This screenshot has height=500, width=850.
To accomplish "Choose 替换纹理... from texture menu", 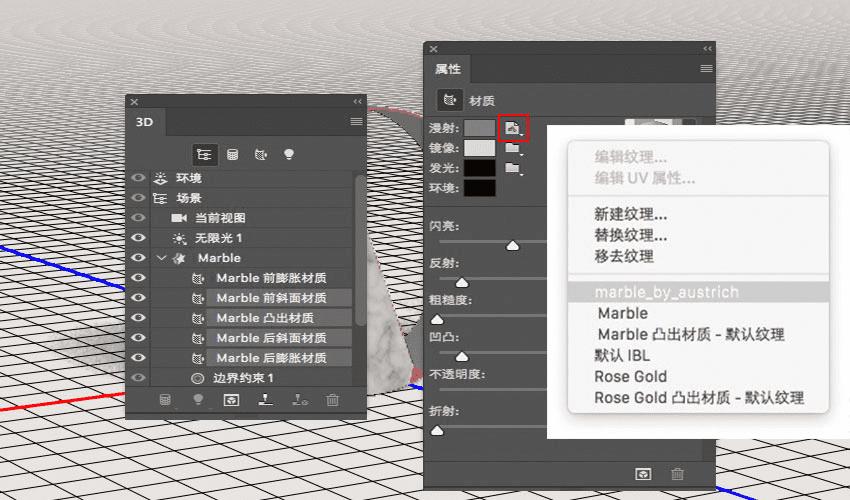I will click(x=631, y=235).
